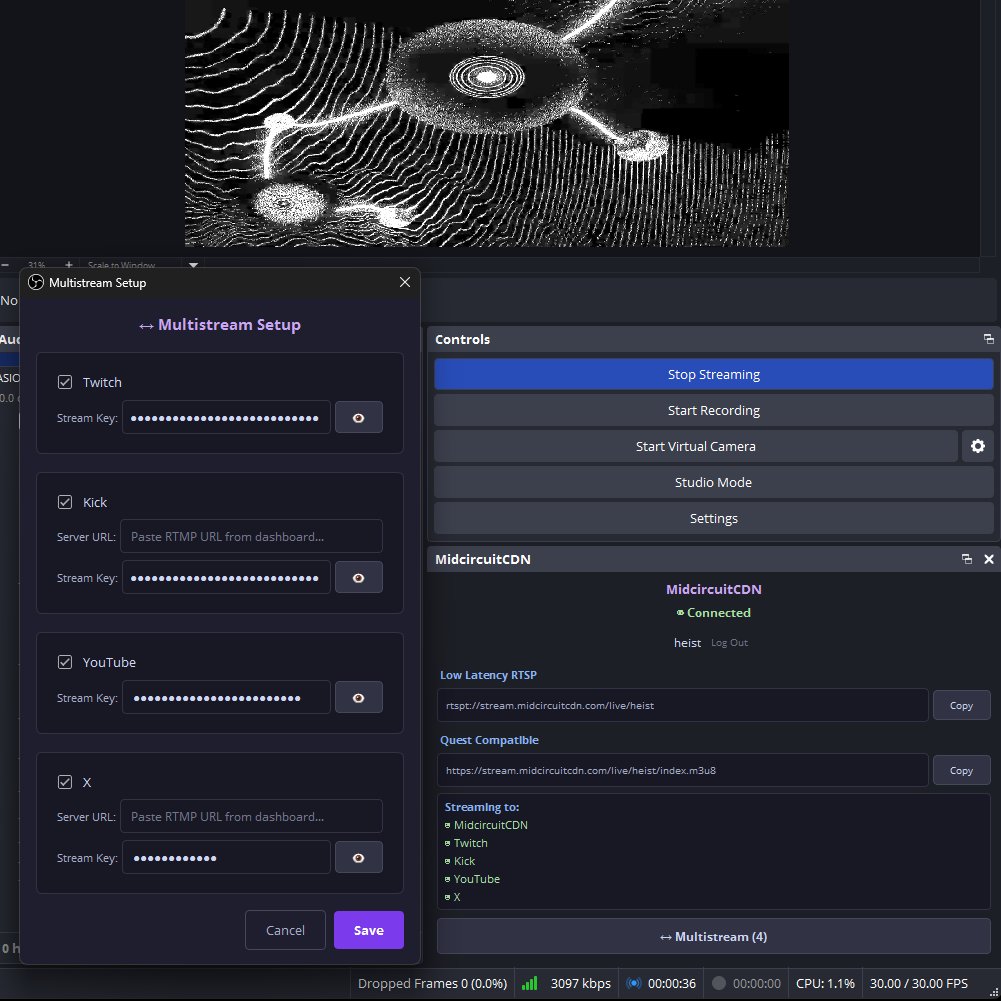Uncheck the X platform checkbox
Screen dimensions: 1001x1001
(64, 782)
